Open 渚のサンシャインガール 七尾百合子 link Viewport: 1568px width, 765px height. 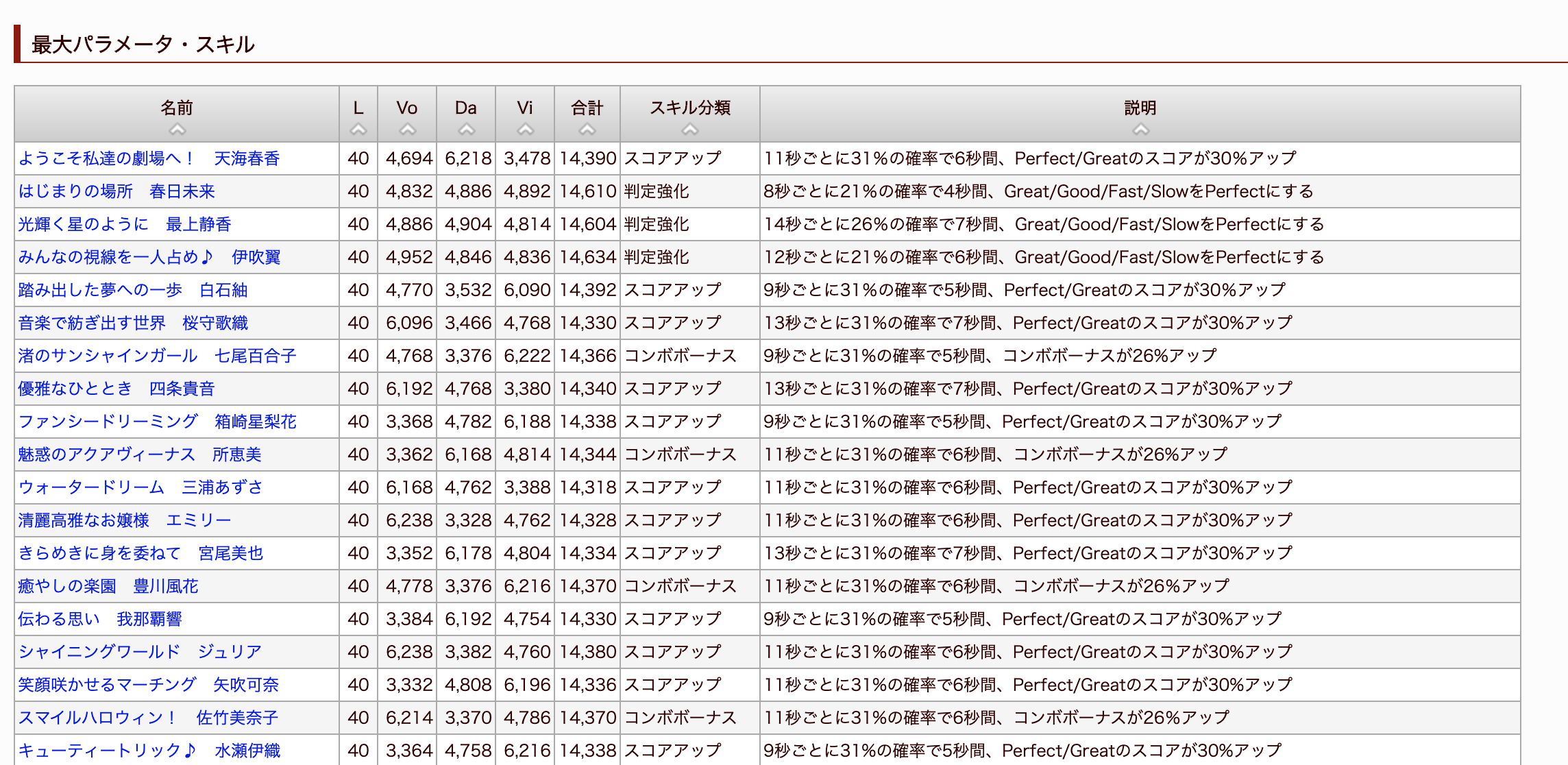point(157,356)
